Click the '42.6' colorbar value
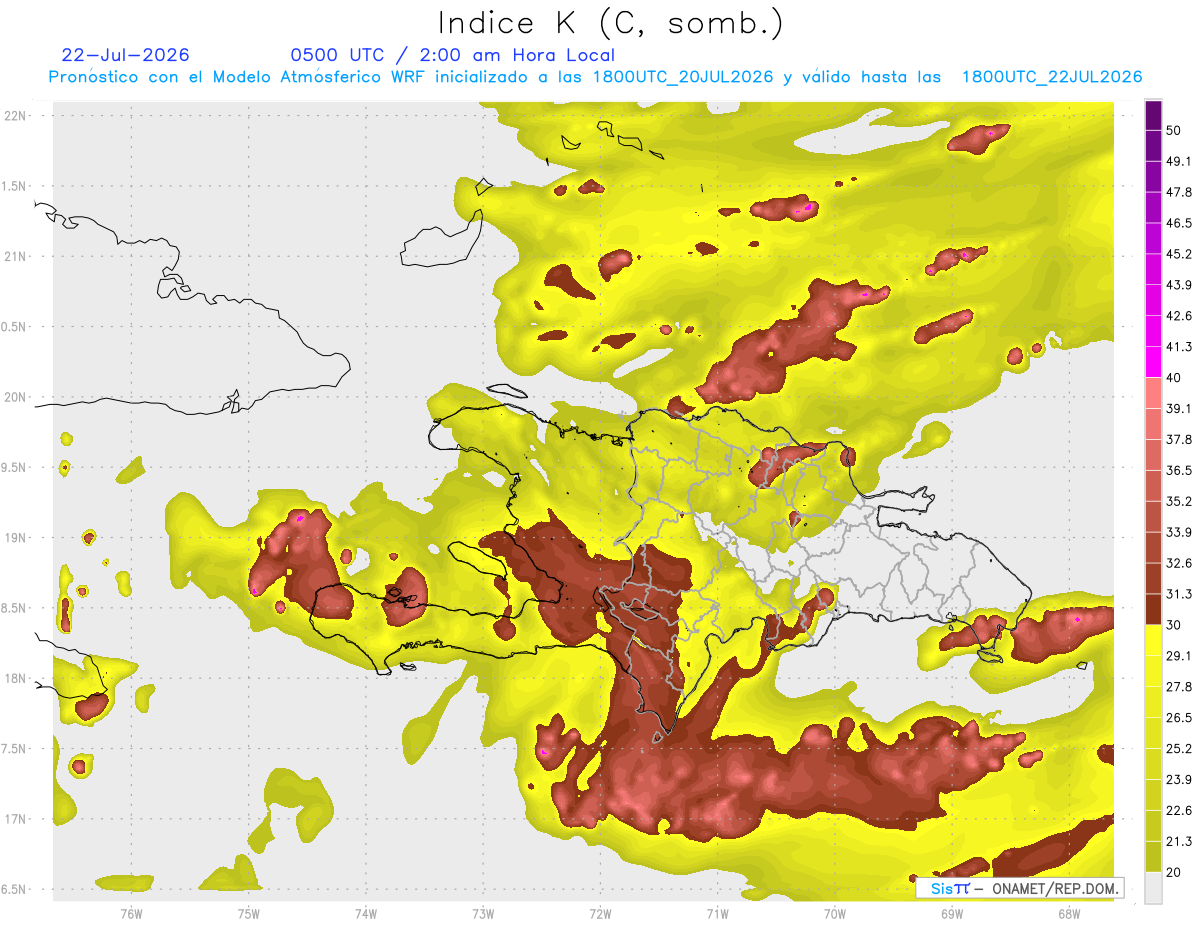This screenshot has width=1200, height=927. [x=1178, y=316]
